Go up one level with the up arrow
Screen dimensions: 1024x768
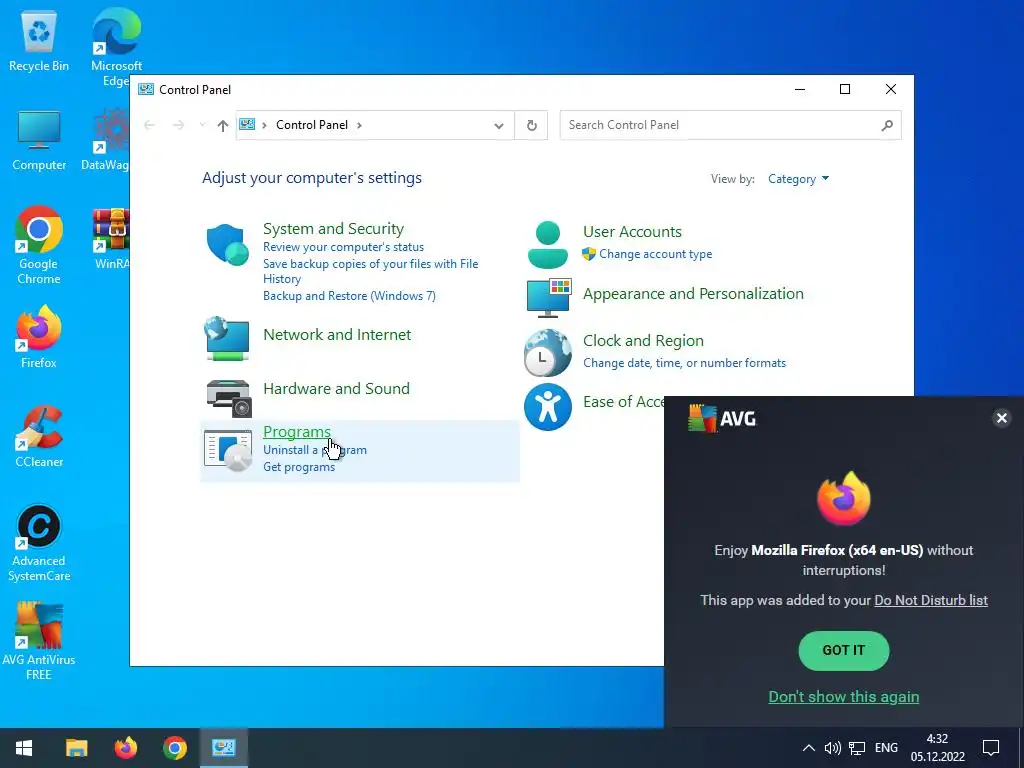click(x=223, y=125)
